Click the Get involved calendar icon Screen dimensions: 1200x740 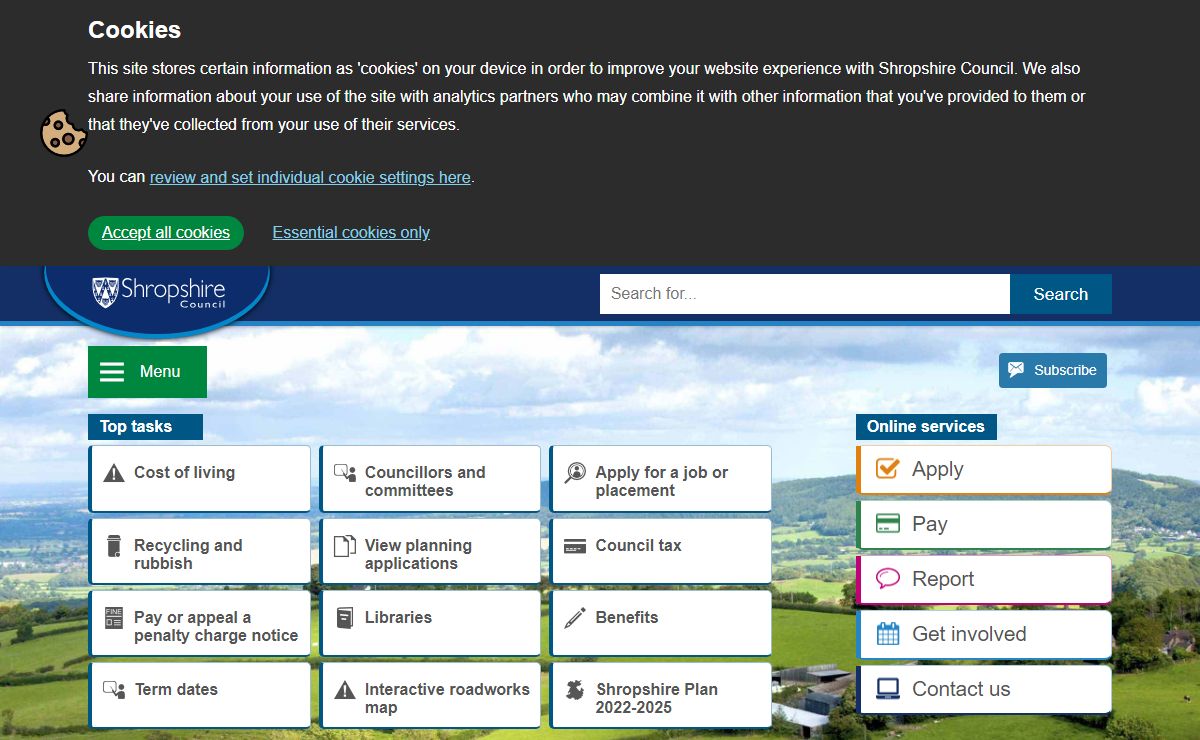coord(887,634)
